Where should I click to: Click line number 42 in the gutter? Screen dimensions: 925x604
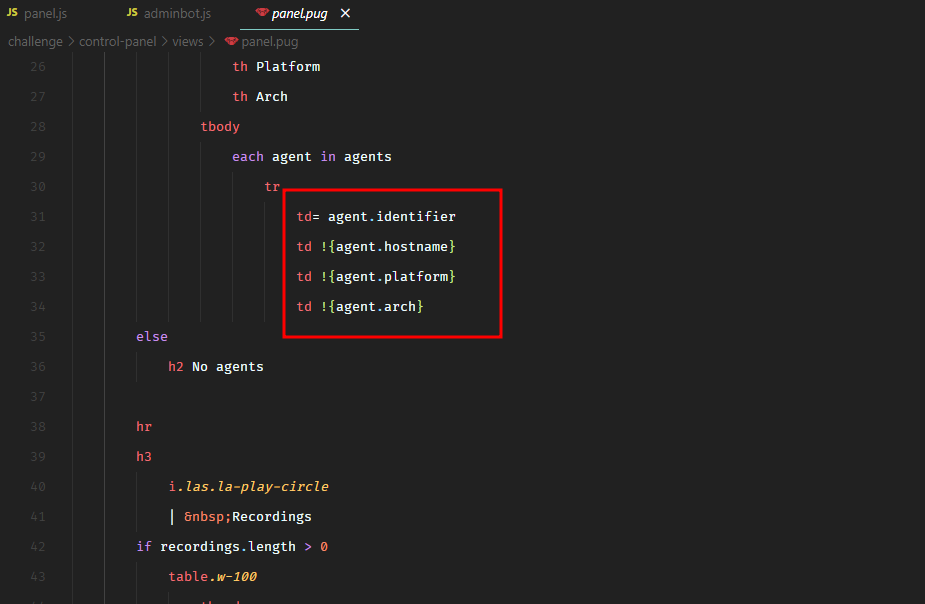[x=38, y=547]
